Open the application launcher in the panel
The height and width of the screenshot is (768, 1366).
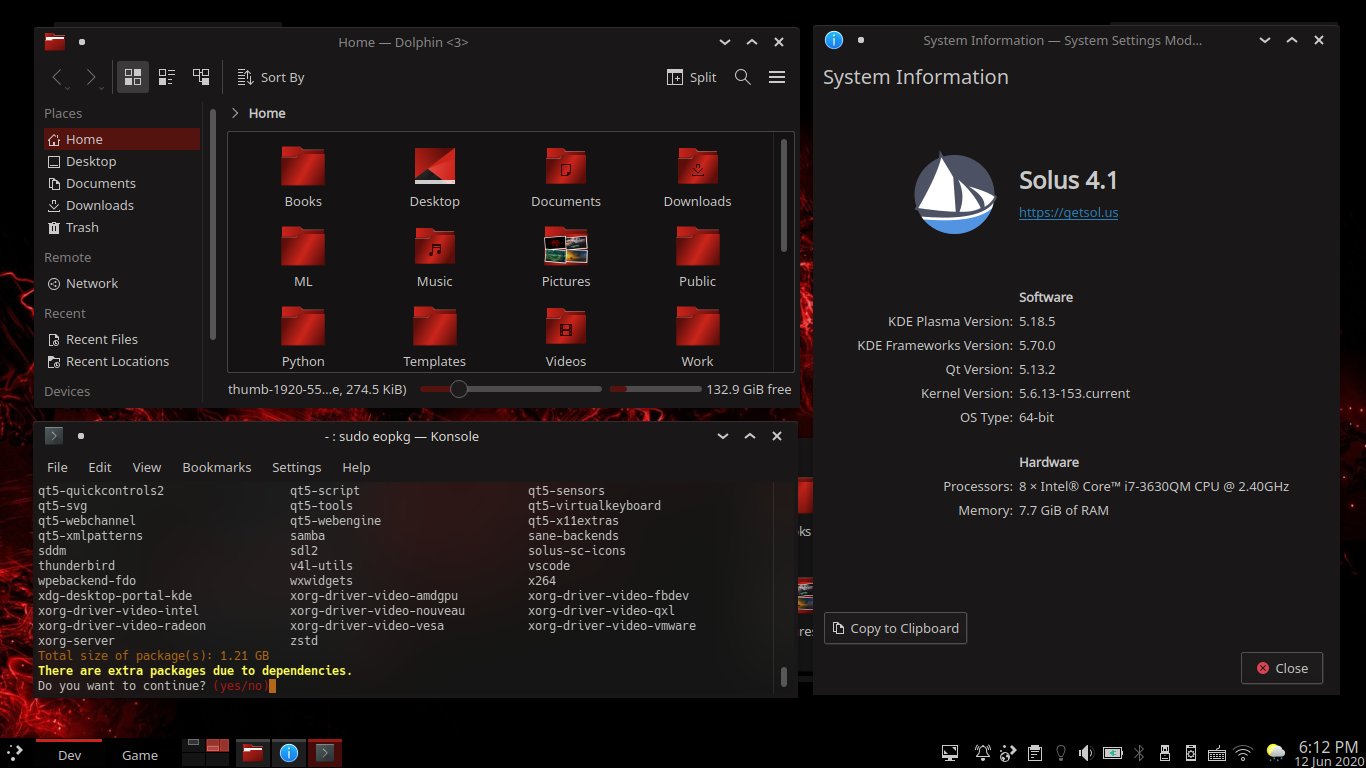15,753
